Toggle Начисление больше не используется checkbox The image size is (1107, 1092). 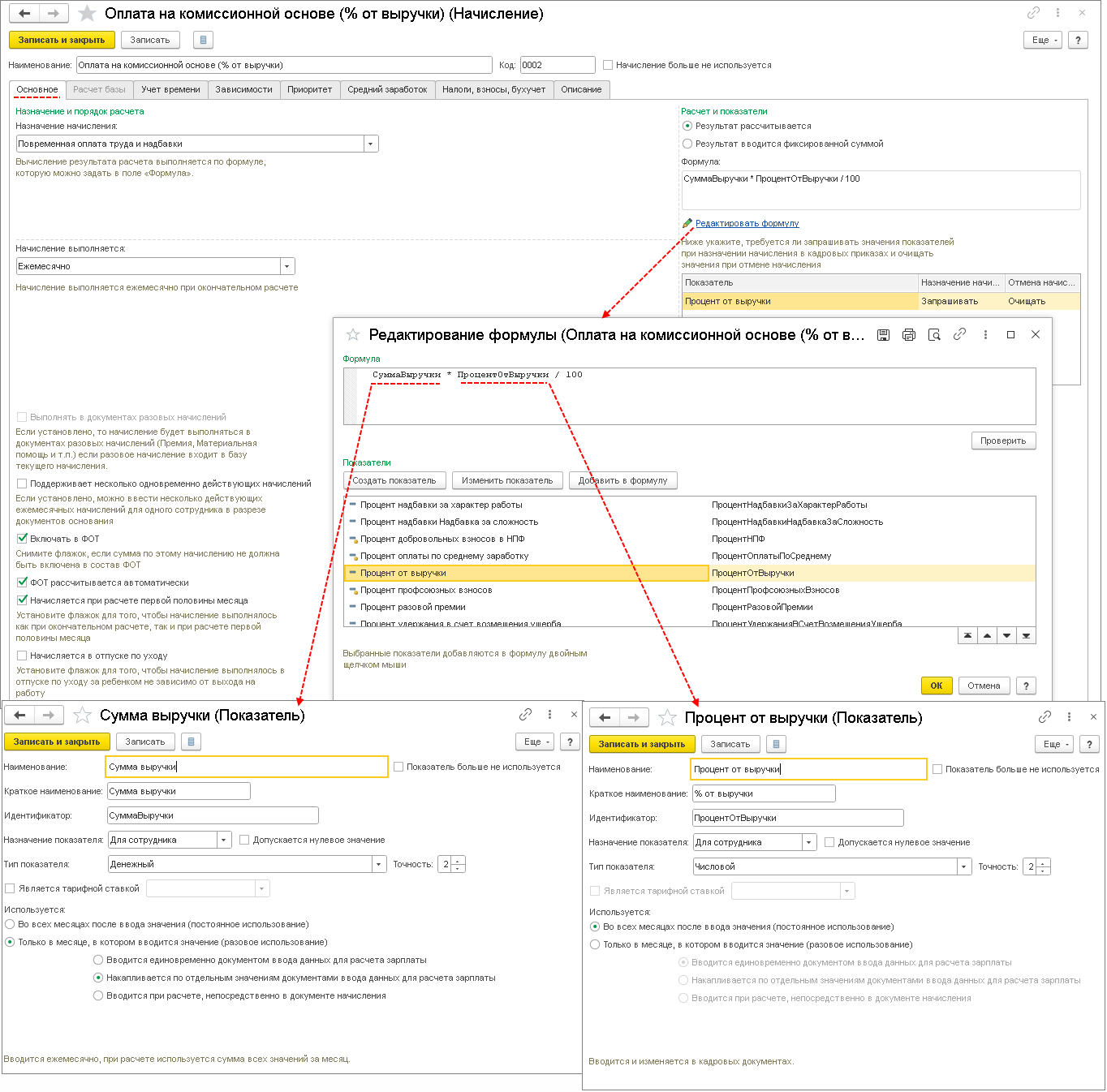[608, 65]
